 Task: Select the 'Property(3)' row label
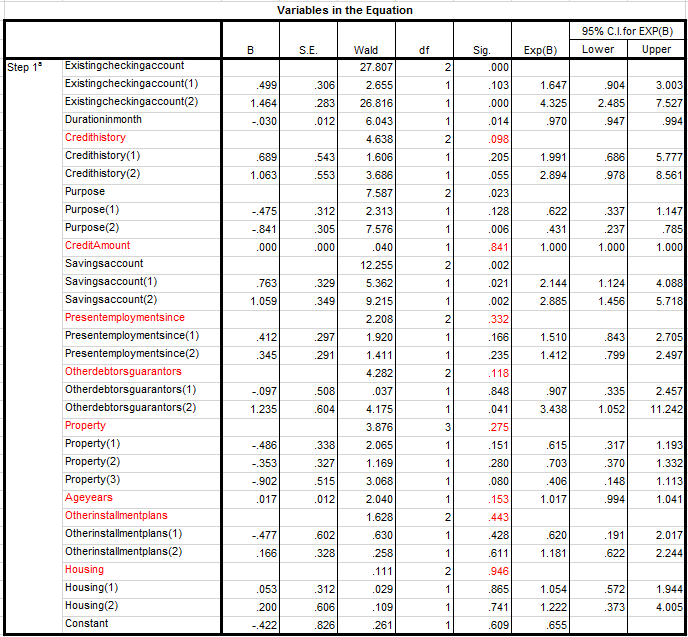point(92,479)
